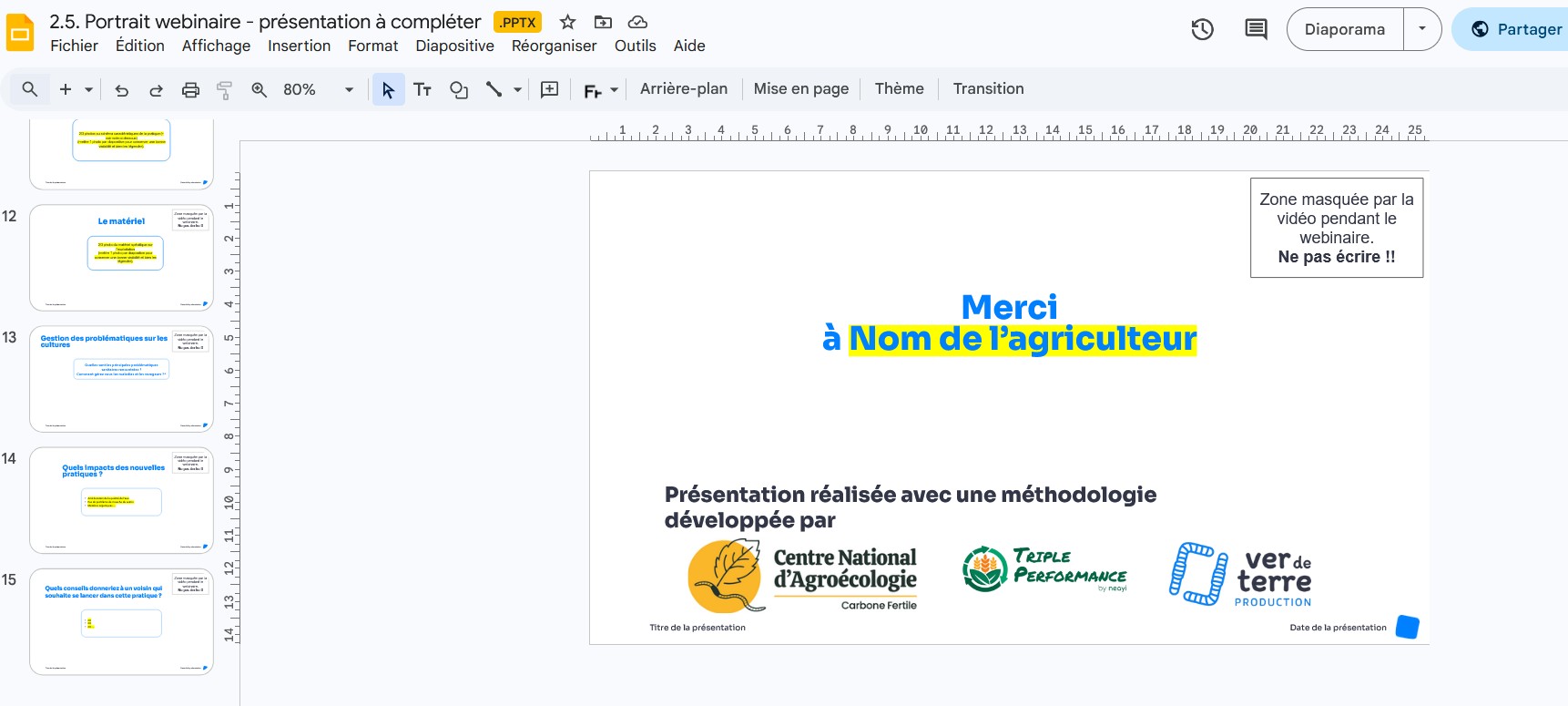This screenshot has height=706, width=1568.
Task: Open the Diaporama dropdown arrow
Action: click(1422, 29)
